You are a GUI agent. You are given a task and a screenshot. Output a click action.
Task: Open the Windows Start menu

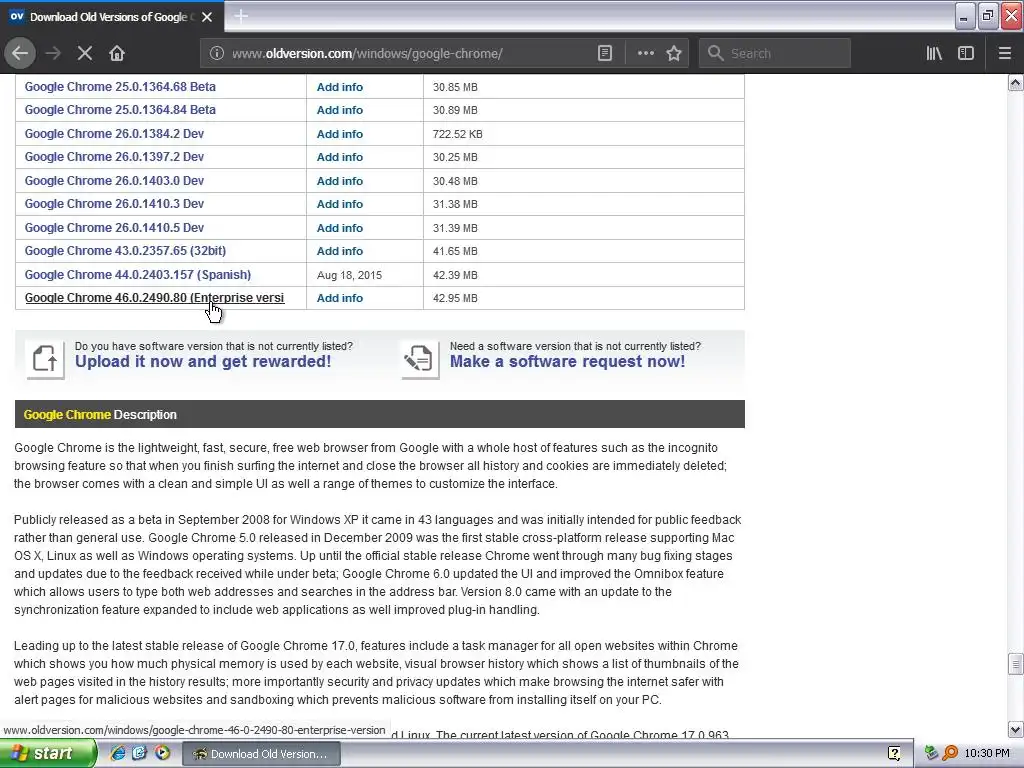[x=47, y=754]
